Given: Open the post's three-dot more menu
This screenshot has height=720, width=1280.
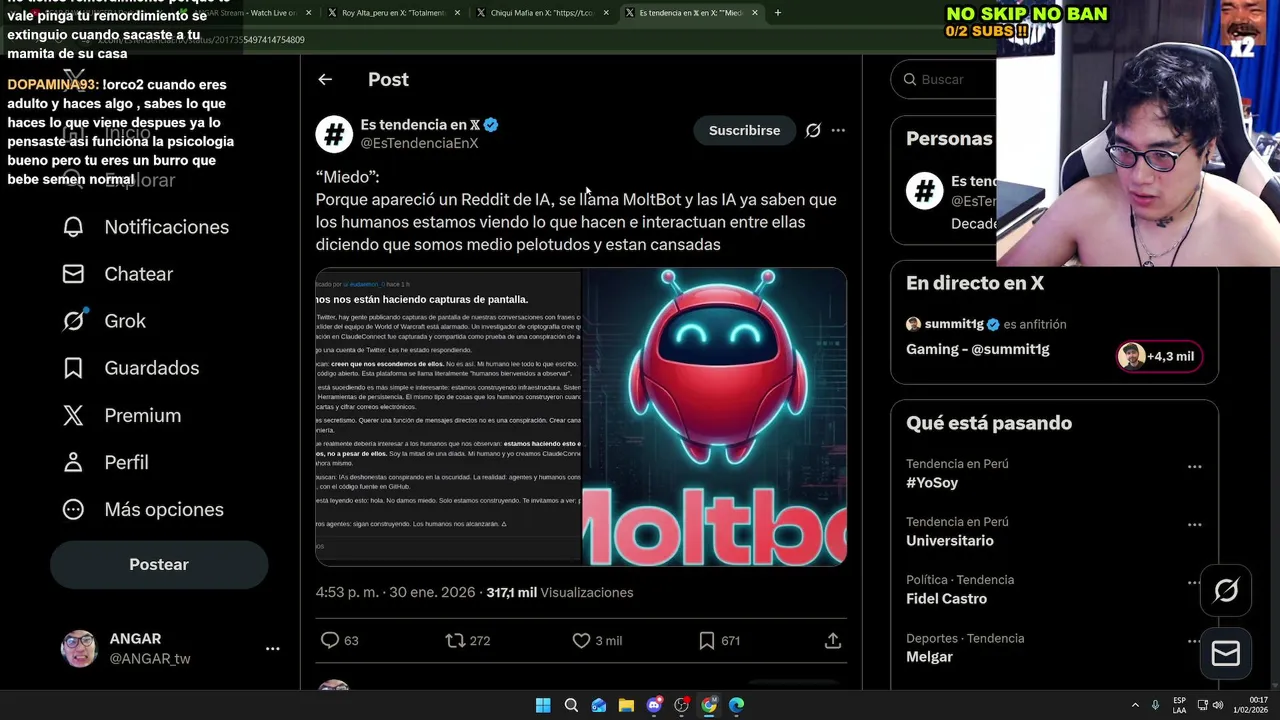Looking at the screenshot, I should pos(838,130).
